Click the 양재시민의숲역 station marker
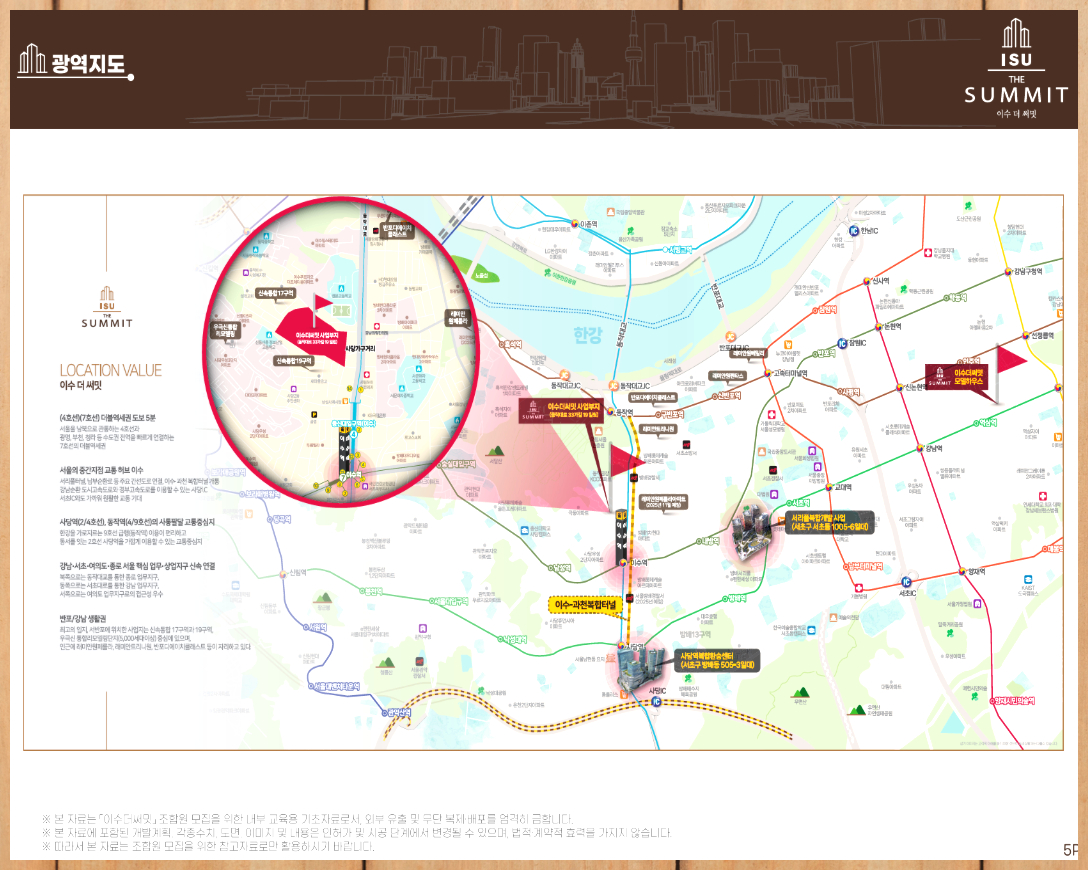The height and width of the screenshot is (870, 1088). point(992,701)
